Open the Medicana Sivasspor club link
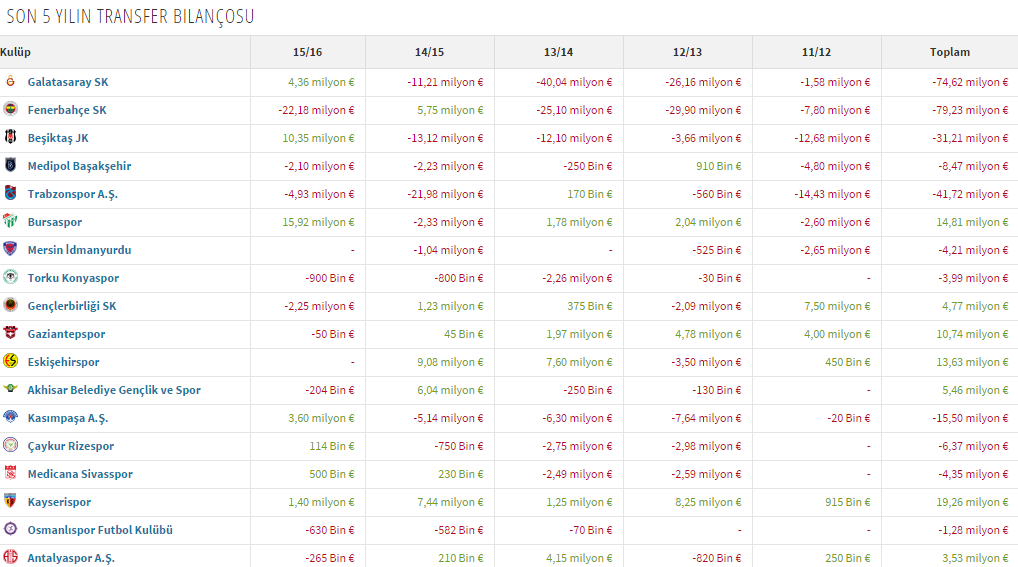The image size is (1018, 567). [x=80, y=474]
